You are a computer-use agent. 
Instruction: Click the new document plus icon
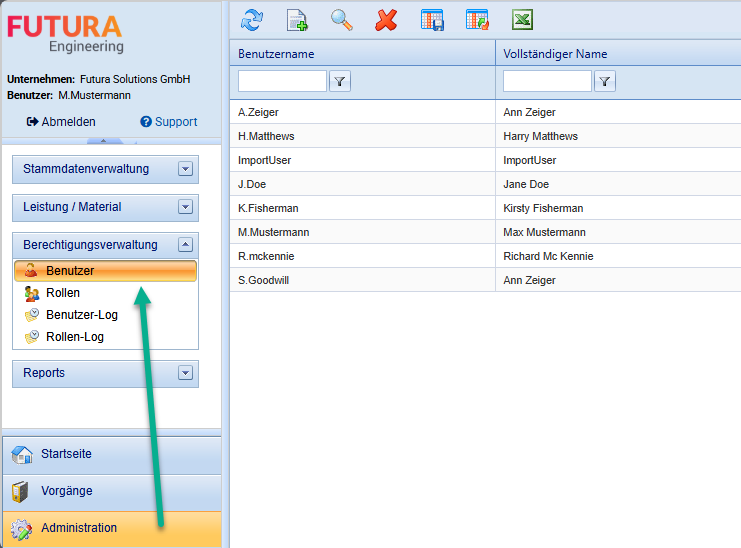tap(297, 19)
